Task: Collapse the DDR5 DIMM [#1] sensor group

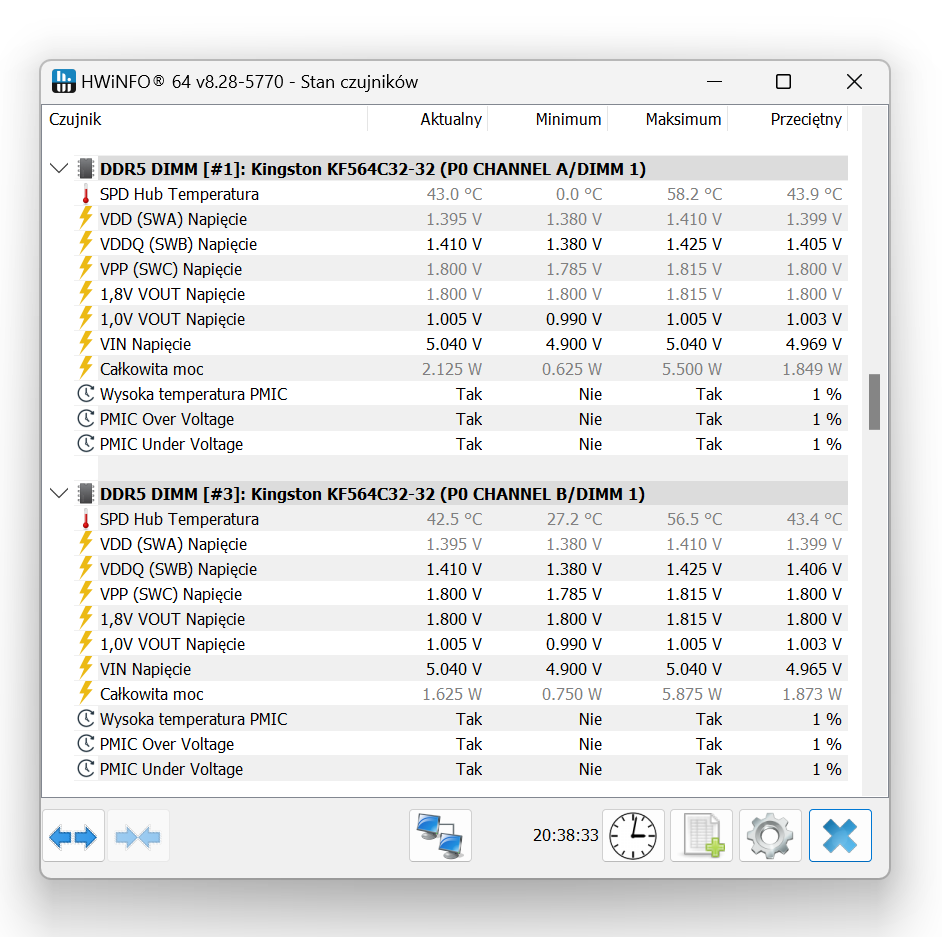Action: click(x=59, y=169)
